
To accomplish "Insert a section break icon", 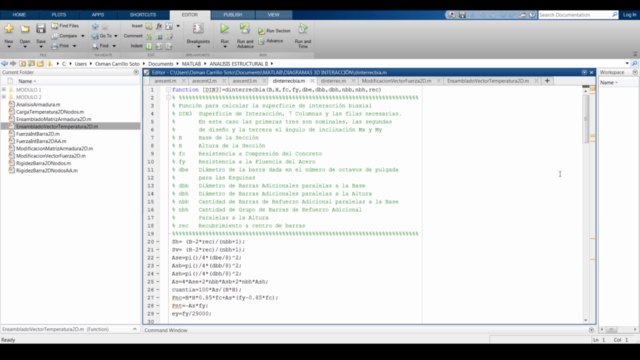I will 149,26.
